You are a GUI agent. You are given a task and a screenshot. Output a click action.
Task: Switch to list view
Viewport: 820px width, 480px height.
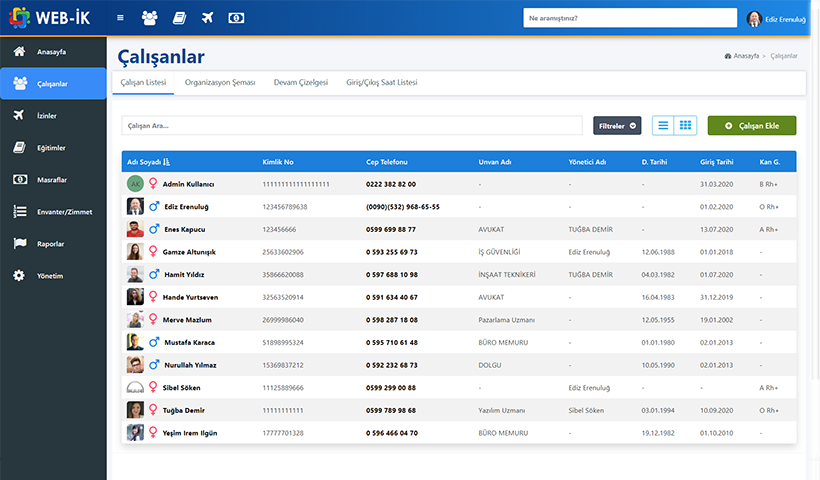pyautogui.click(x=663, y=125)
